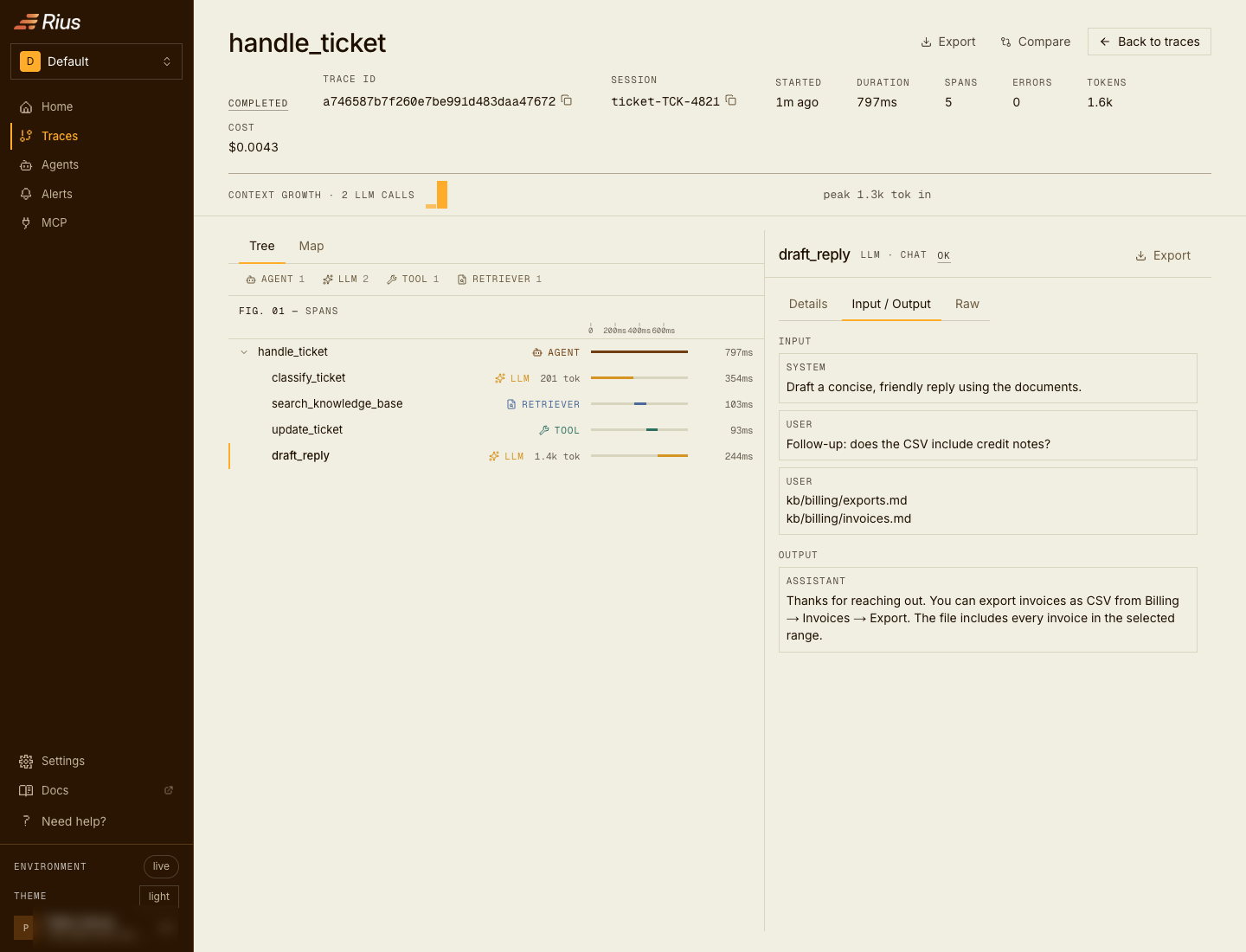Switch to the Map tab
Image resolution: width=1246 pixels, height=952 pixels.
point(311,247)
